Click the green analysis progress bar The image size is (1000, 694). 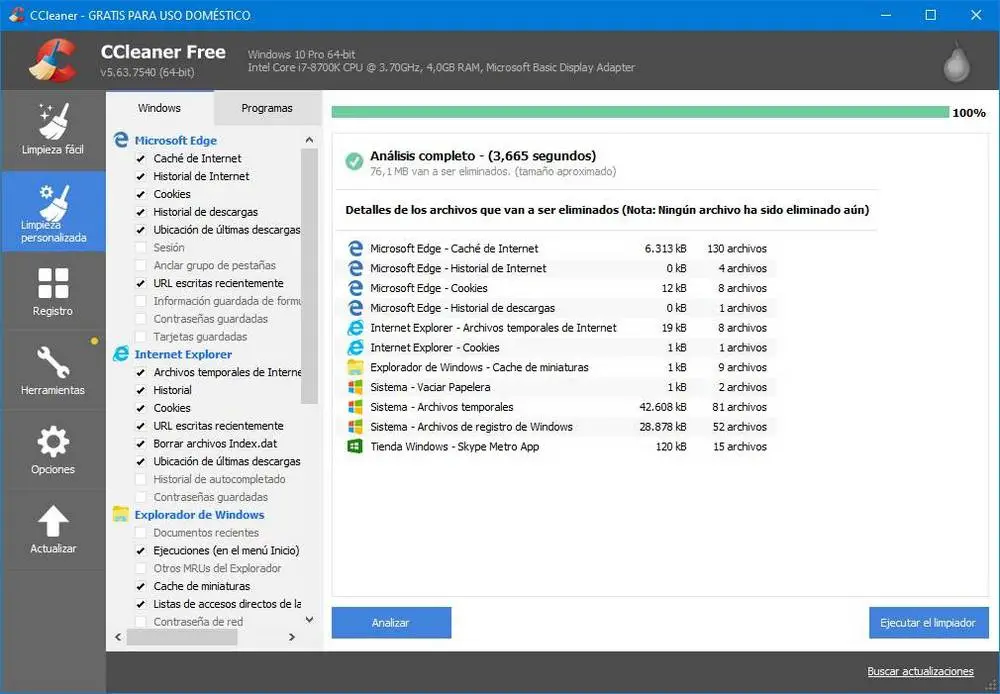[640, 112]
